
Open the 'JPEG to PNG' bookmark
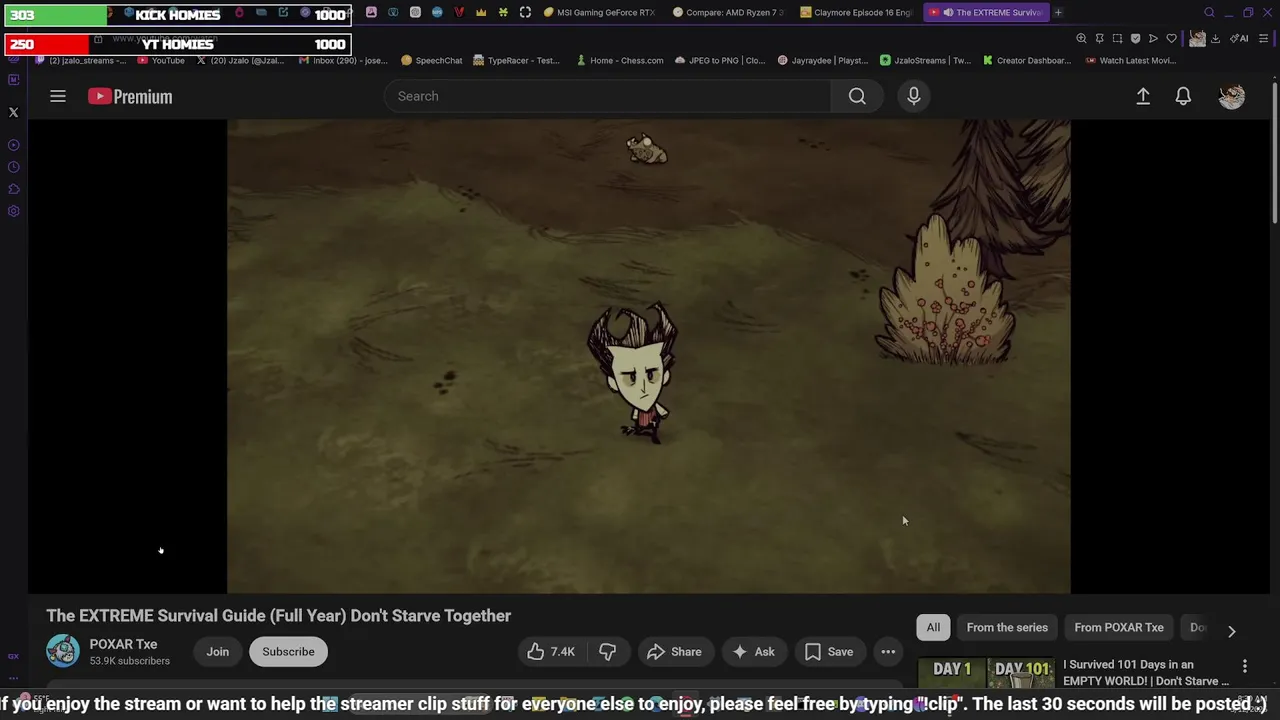[x=720, y=60]
